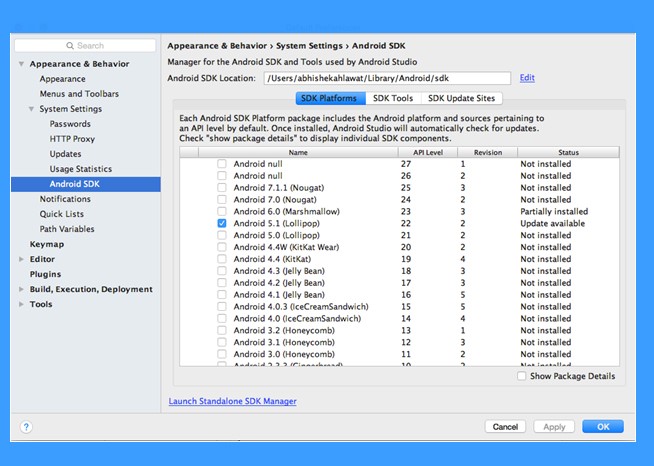654x466 pixels.
Task: Select Quick Lists settings item
Action: tap(62, 214)
